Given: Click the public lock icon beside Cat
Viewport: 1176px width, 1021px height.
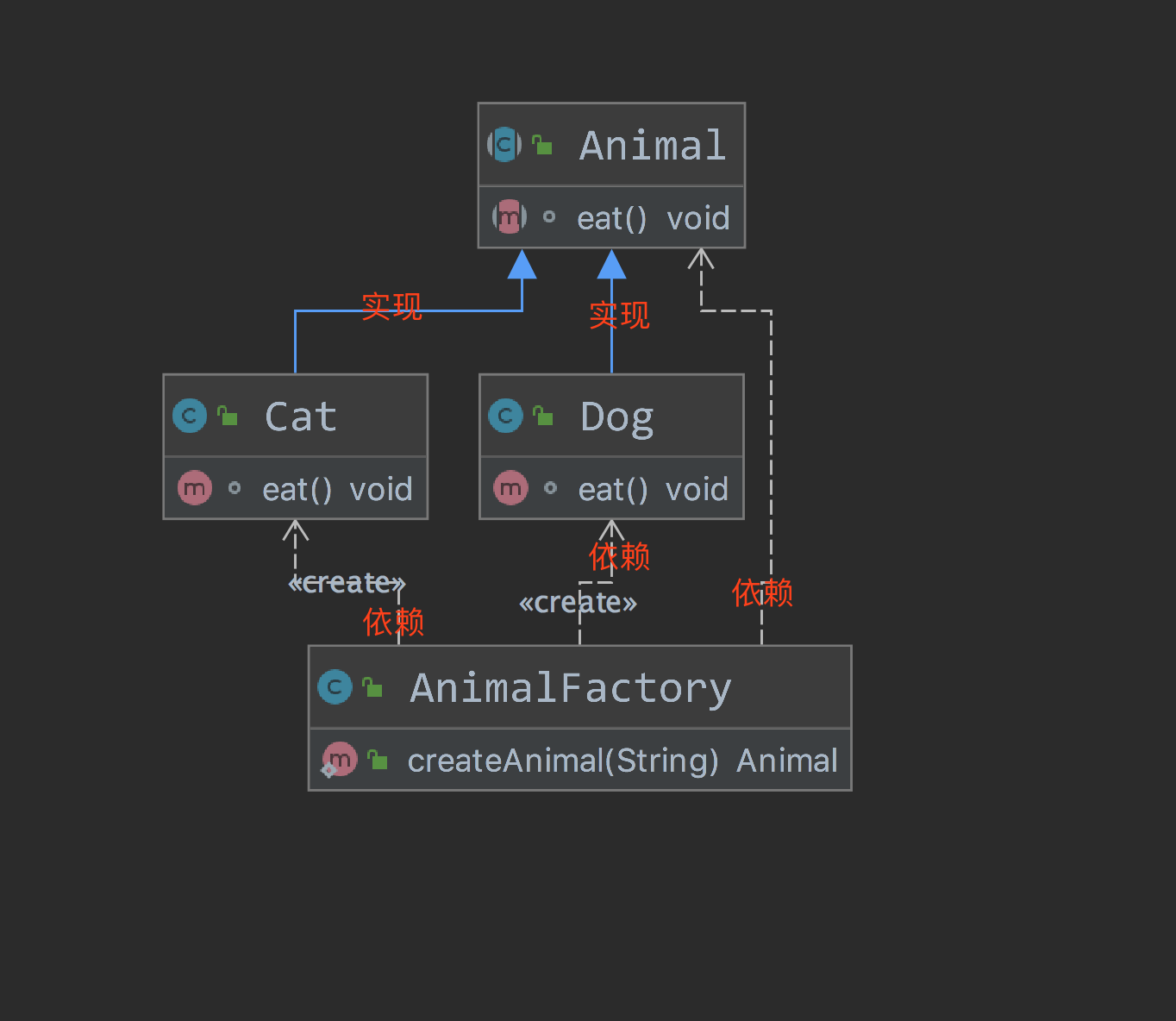Looking at the screenshot, I should (228, 416).
